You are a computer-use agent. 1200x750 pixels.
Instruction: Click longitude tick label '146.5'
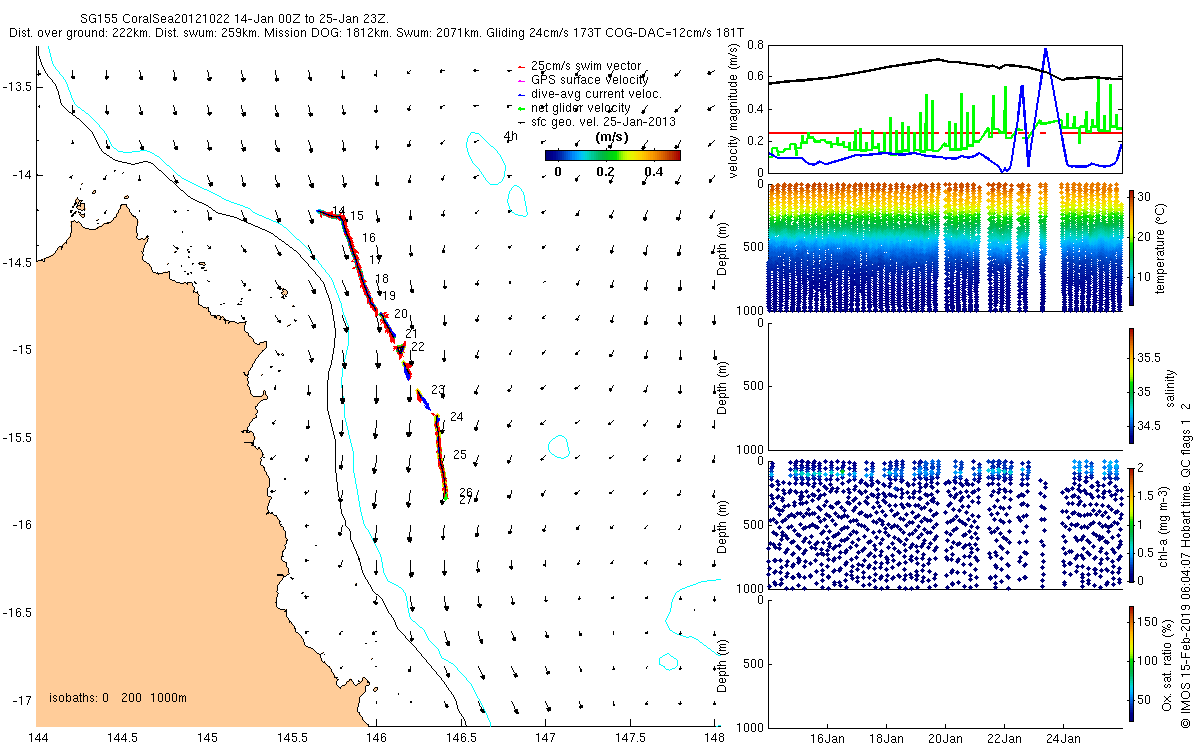click(x=461, y=738)
